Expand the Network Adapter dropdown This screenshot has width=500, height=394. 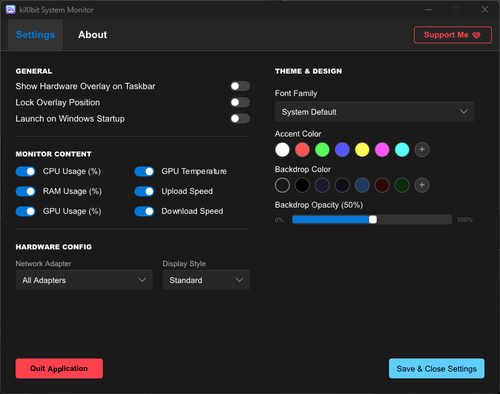pos(84,280)
